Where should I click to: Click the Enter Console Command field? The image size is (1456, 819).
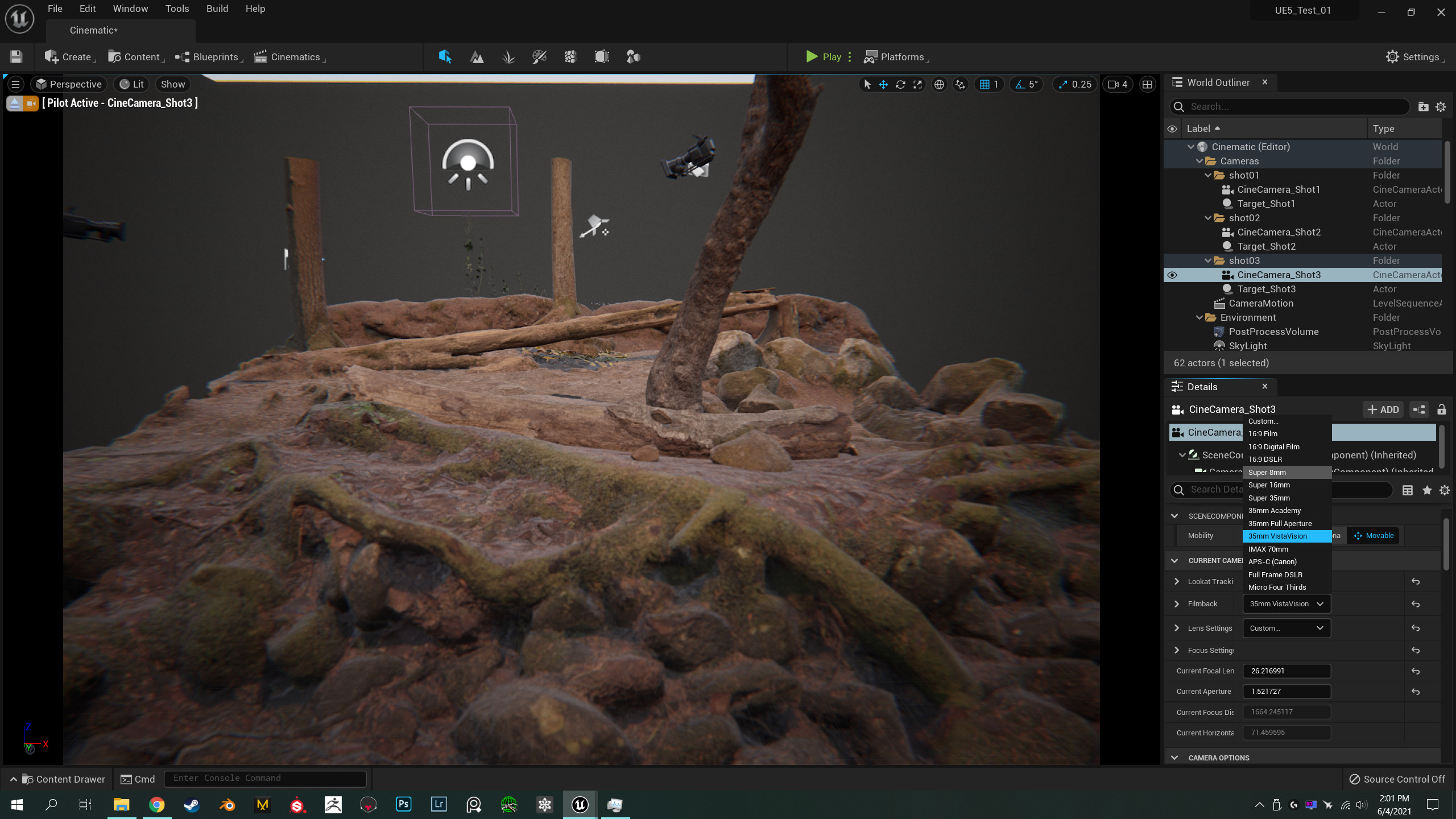(x=265, y=778)
